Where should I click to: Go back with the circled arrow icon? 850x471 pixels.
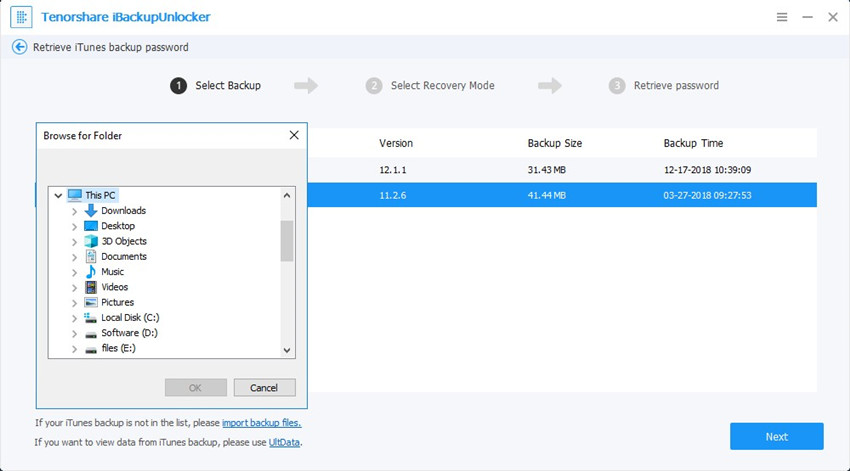(x=20, y=47)
